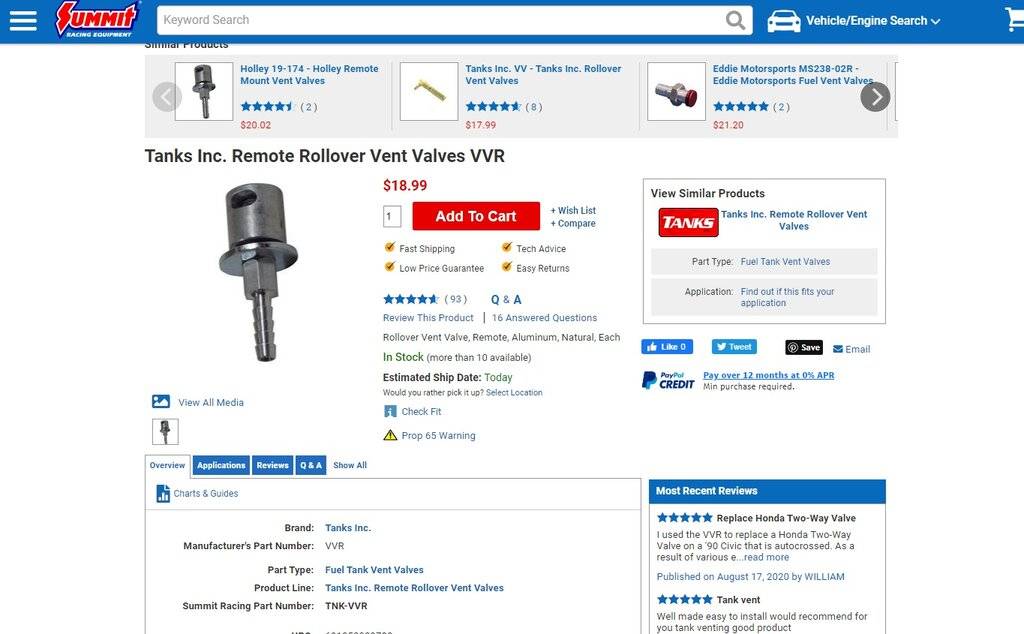Open the Reviews tab

272,465
